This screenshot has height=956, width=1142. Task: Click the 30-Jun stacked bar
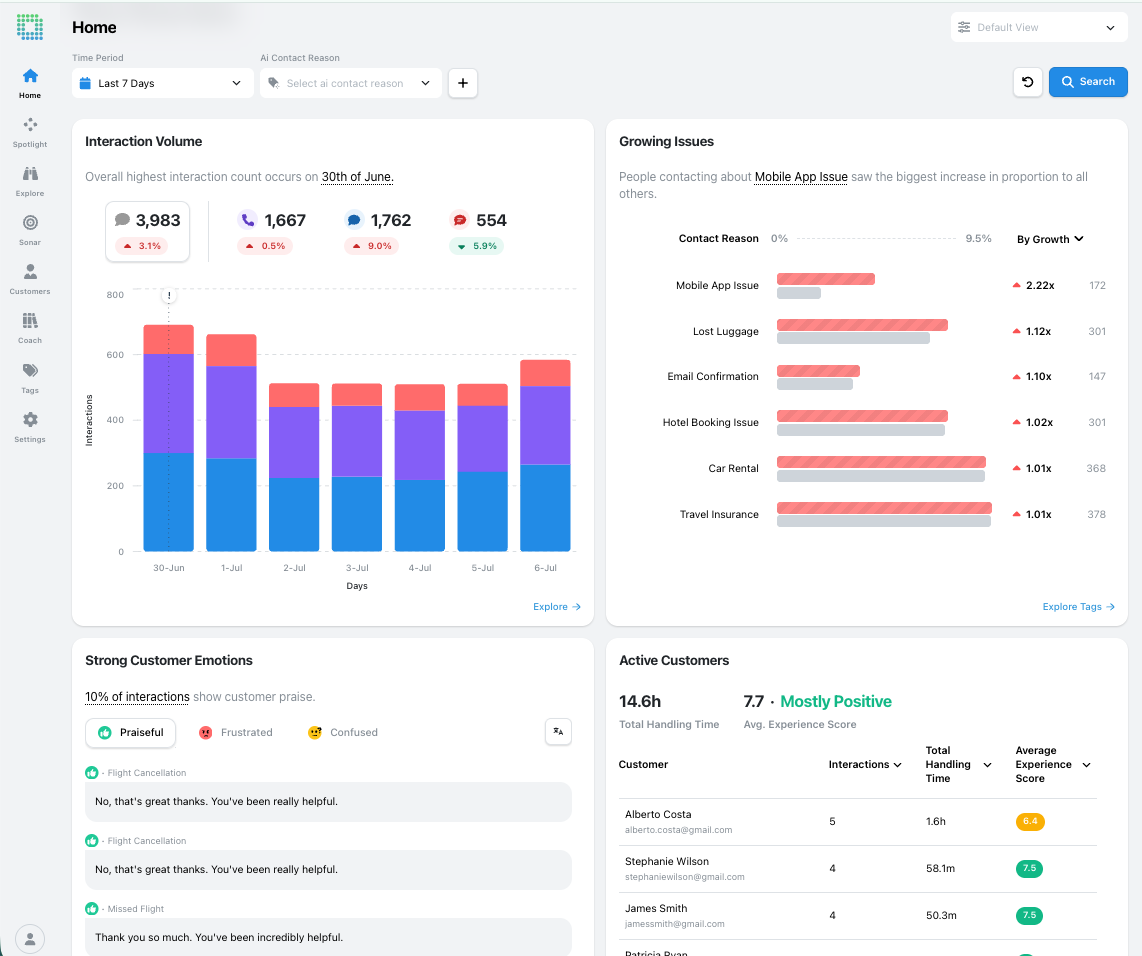click(168, 438)
